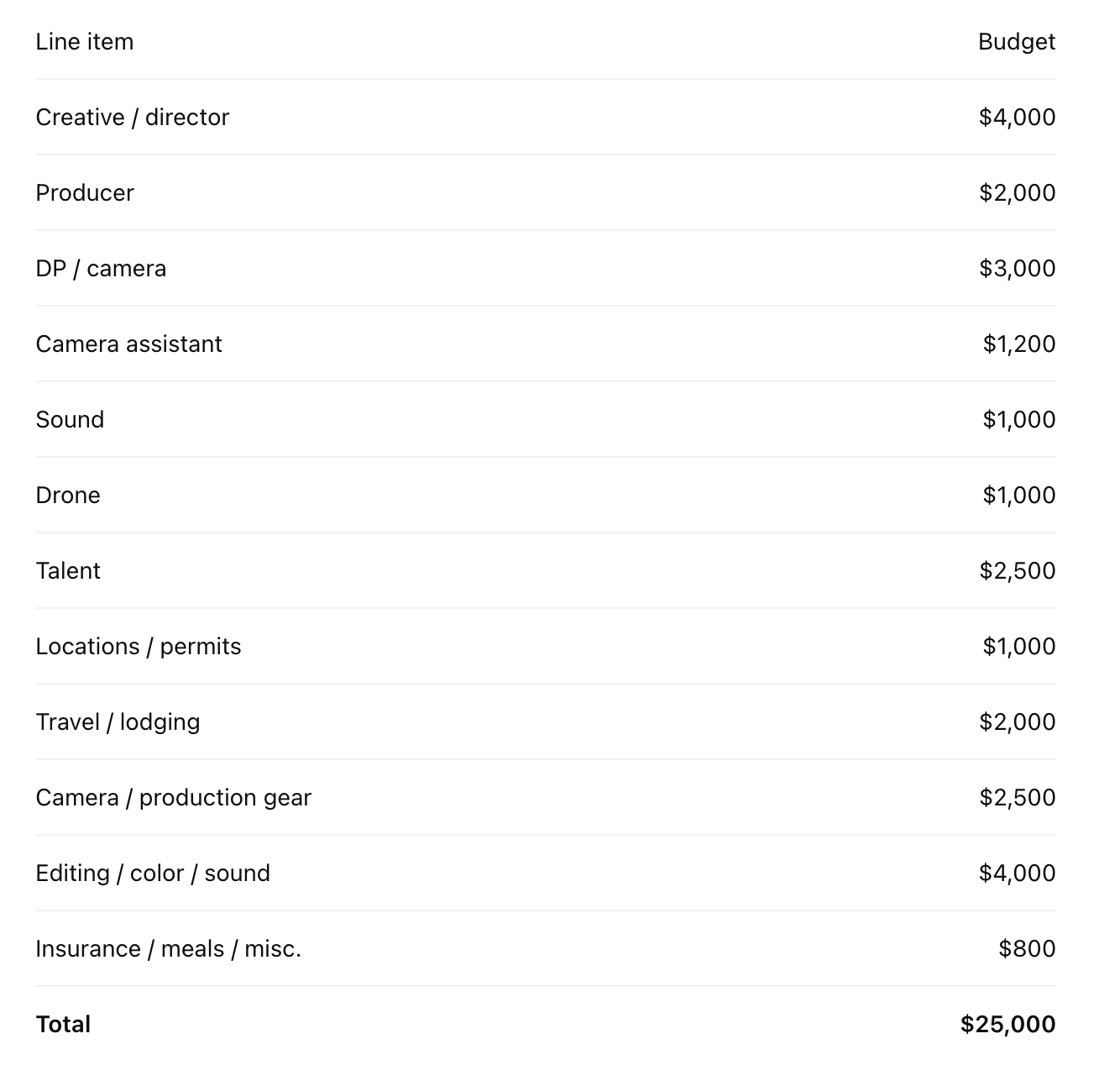Click the Drone row label
Image resolution: width=1120 pixels, height=1065 pixels.
pos(68,496)
